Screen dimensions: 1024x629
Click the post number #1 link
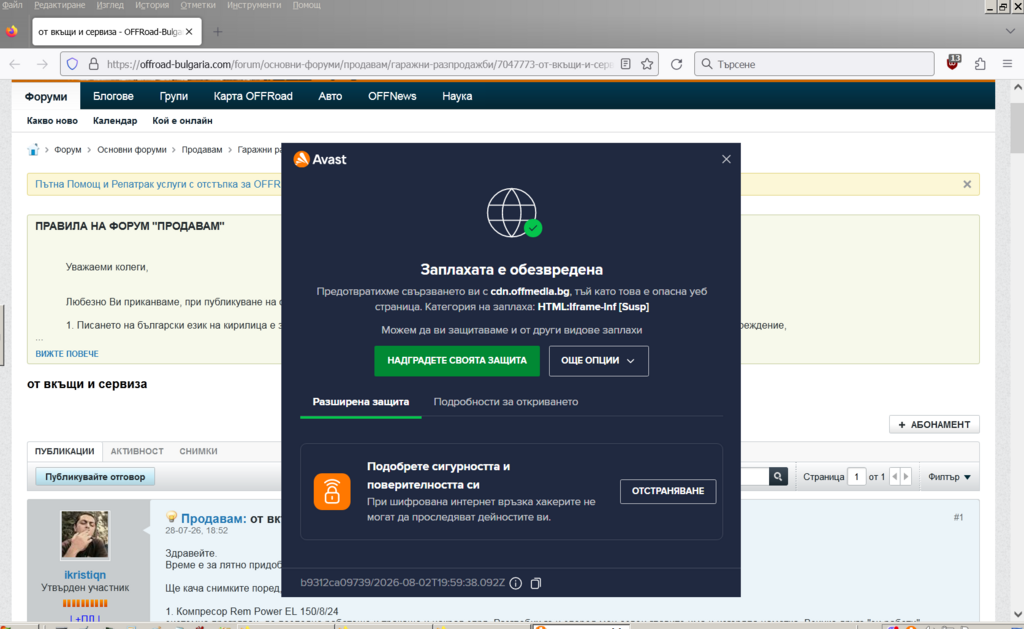click(x=958, y=517)
